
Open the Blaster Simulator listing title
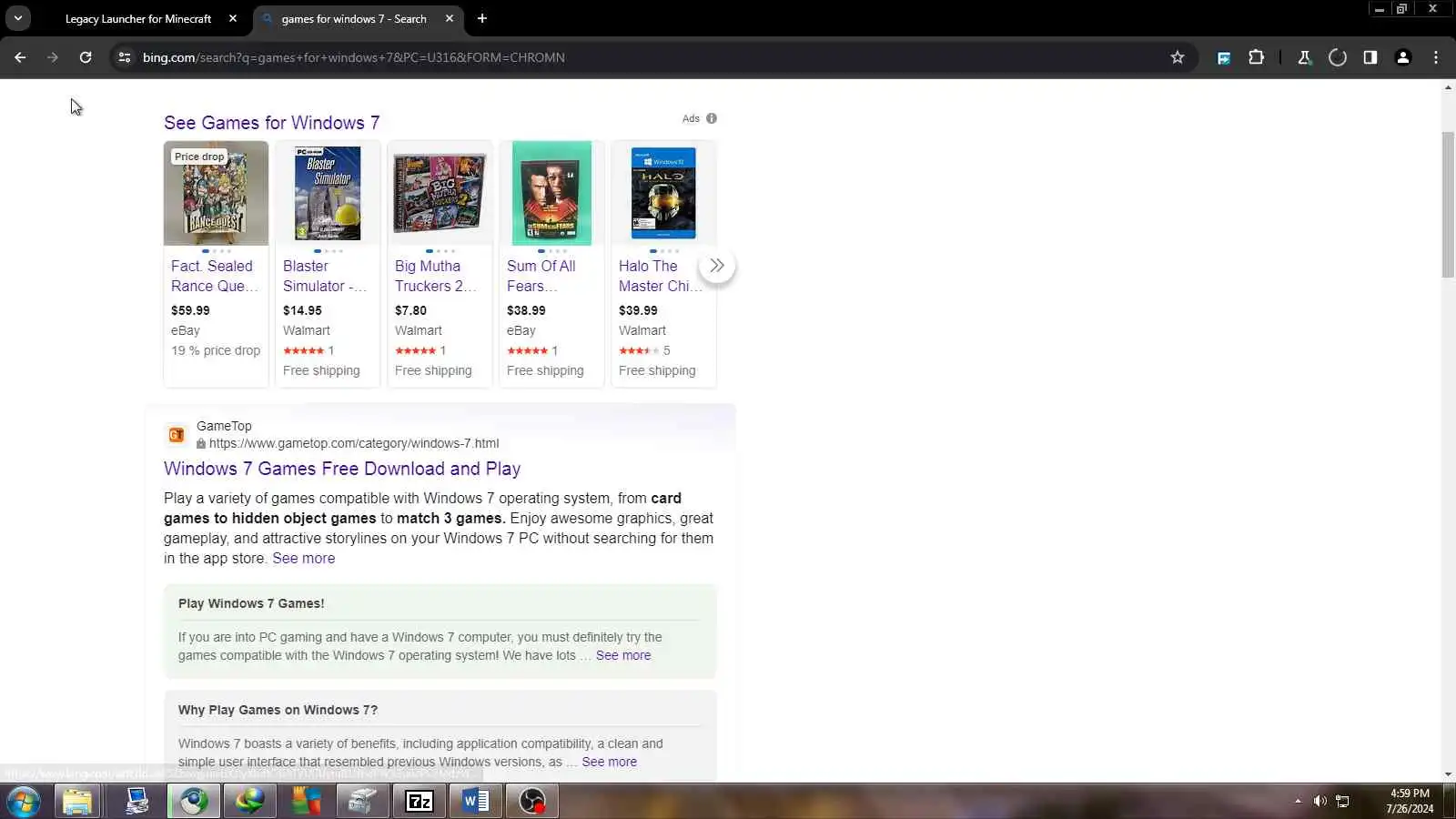coord(325,276)
